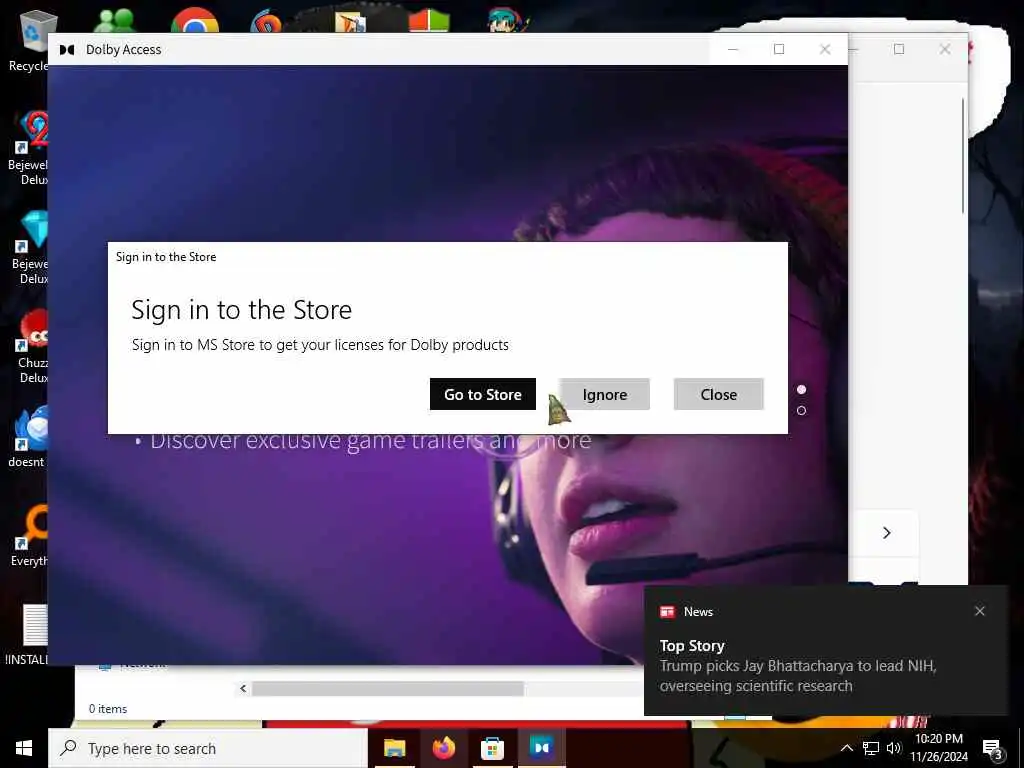Open Microsoft Store from the taskbar

click(x=492, y=748)
